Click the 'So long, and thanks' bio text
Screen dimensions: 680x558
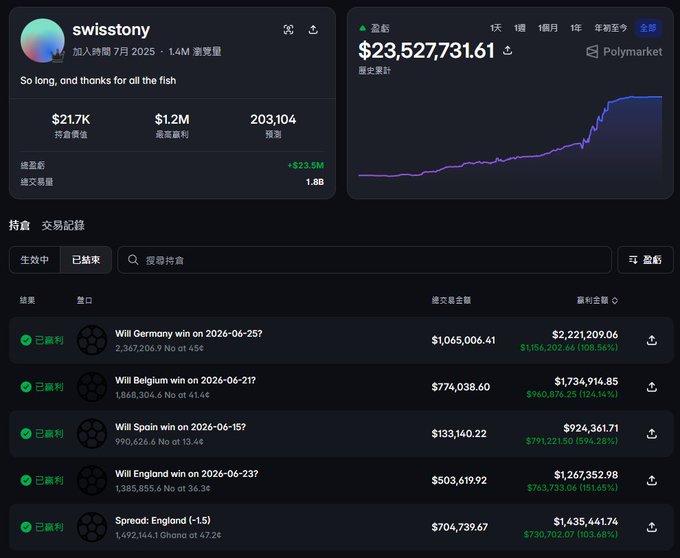click(98, 81)
